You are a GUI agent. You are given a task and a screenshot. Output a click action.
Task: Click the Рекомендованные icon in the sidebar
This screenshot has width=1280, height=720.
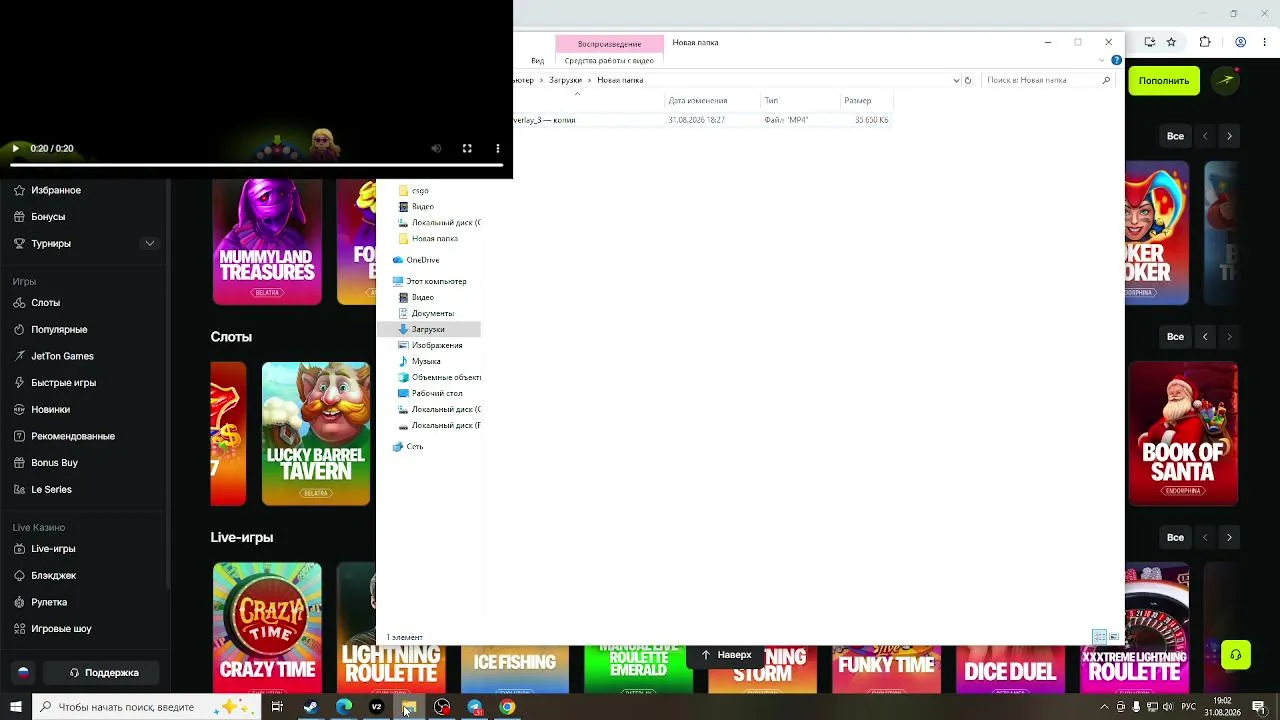point(20,436)
